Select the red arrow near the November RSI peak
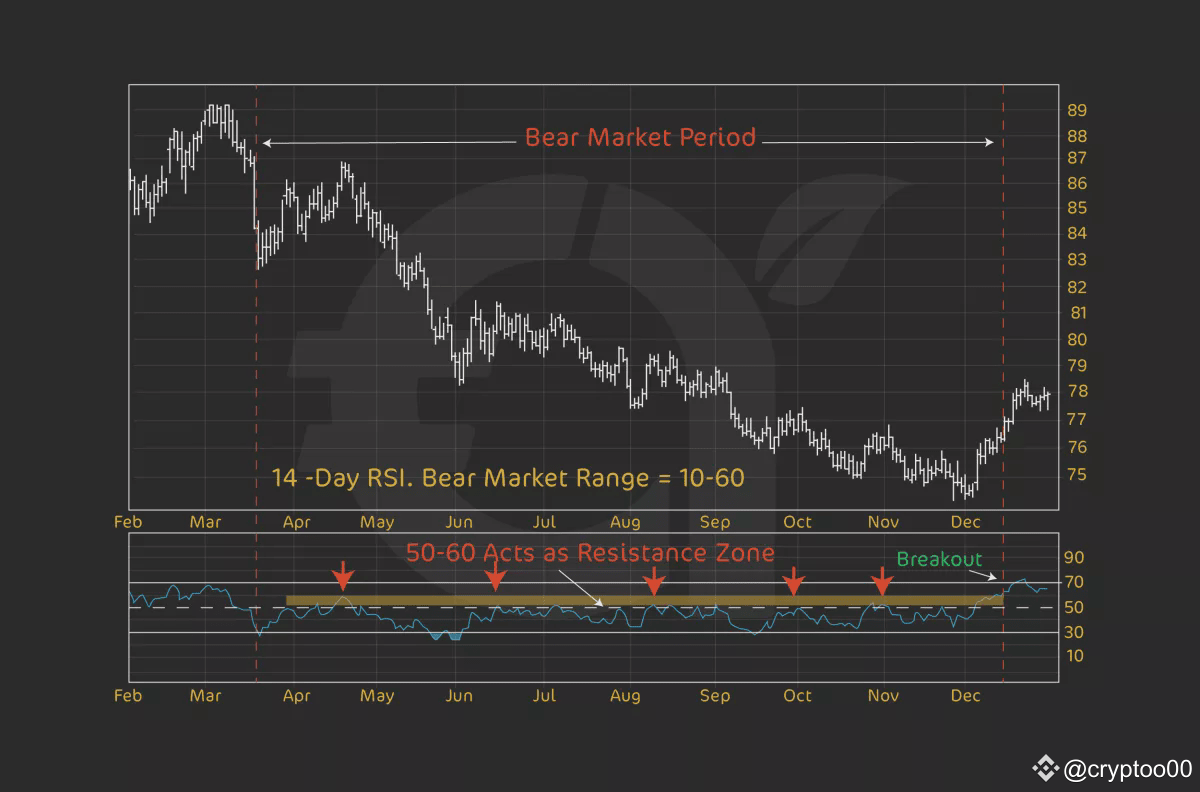The width and height of the screenshot is (1200, 792). (883, 578)
